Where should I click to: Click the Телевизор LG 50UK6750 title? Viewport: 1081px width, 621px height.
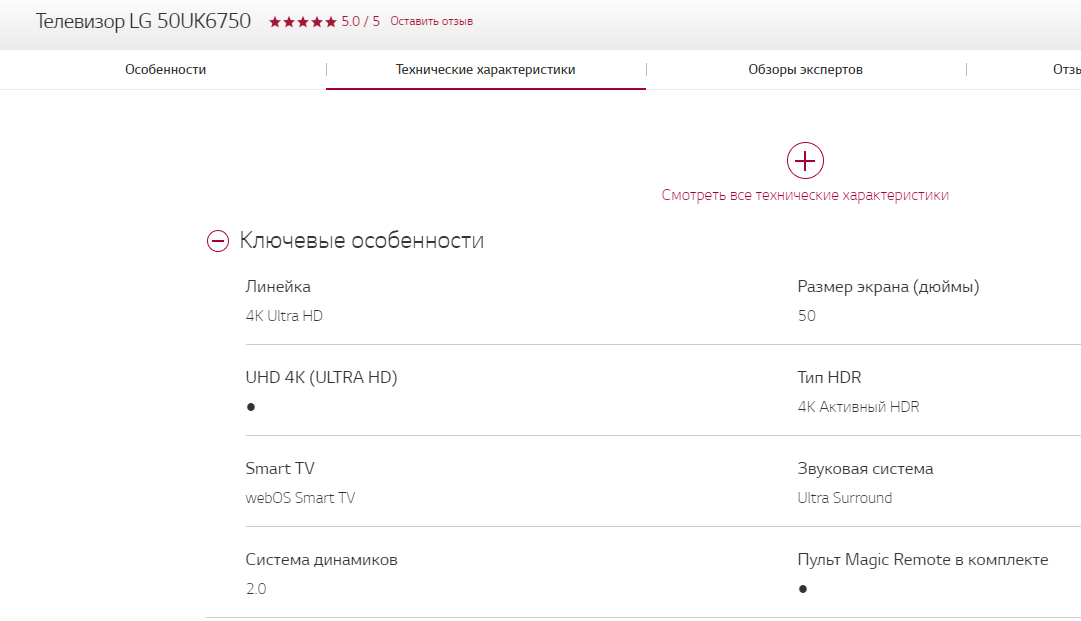(x=143, y=21)
